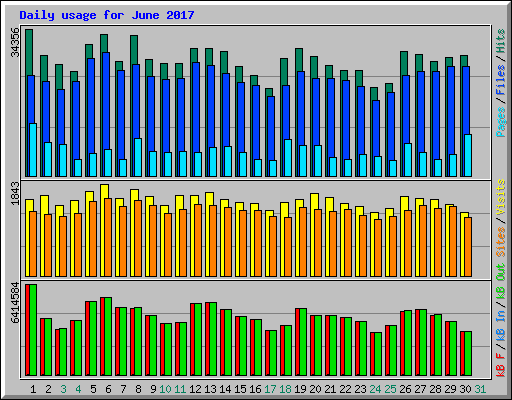Screen dimensions: 512x400
Task: Click the 'Files' legend label
Action: click(x=501, y=80)
